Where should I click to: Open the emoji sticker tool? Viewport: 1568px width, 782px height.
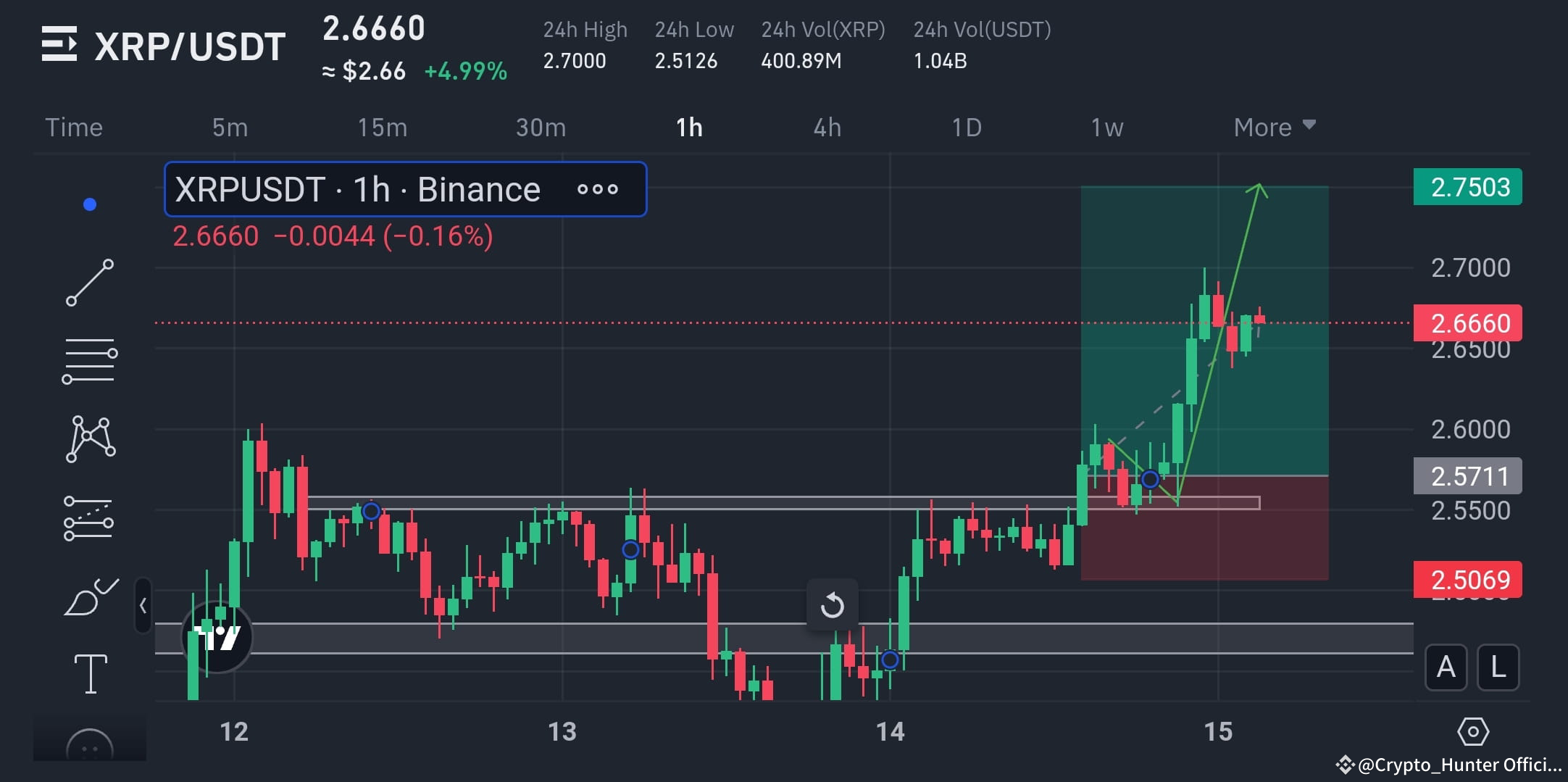click(91, 743)
